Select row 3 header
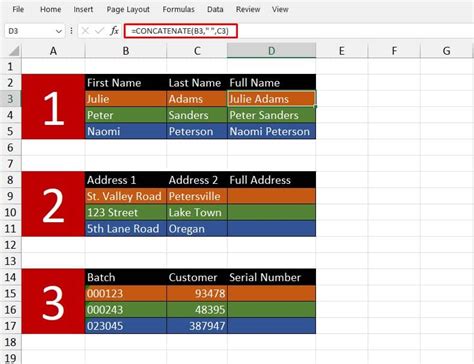The width and height of the screenshot is (474, 364). 10,99
